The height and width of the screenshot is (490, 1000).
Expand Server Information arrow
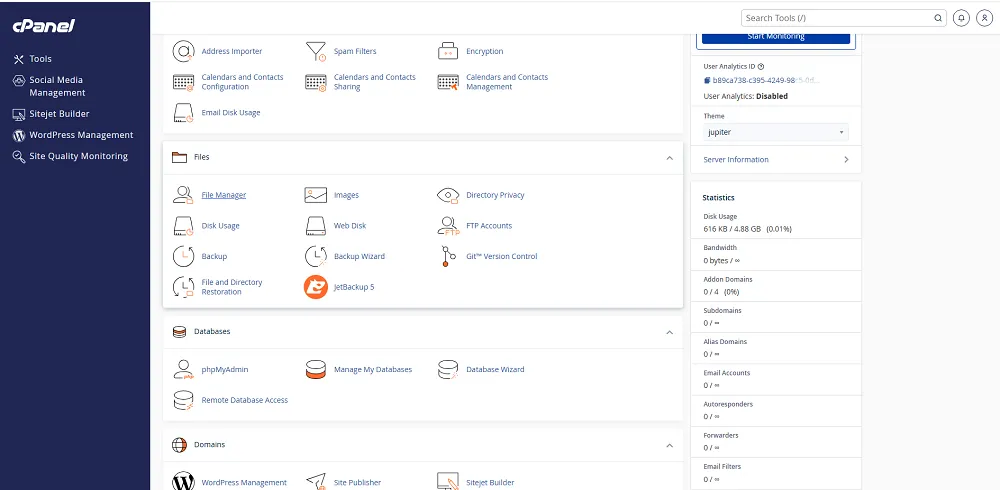coord(846,160)
